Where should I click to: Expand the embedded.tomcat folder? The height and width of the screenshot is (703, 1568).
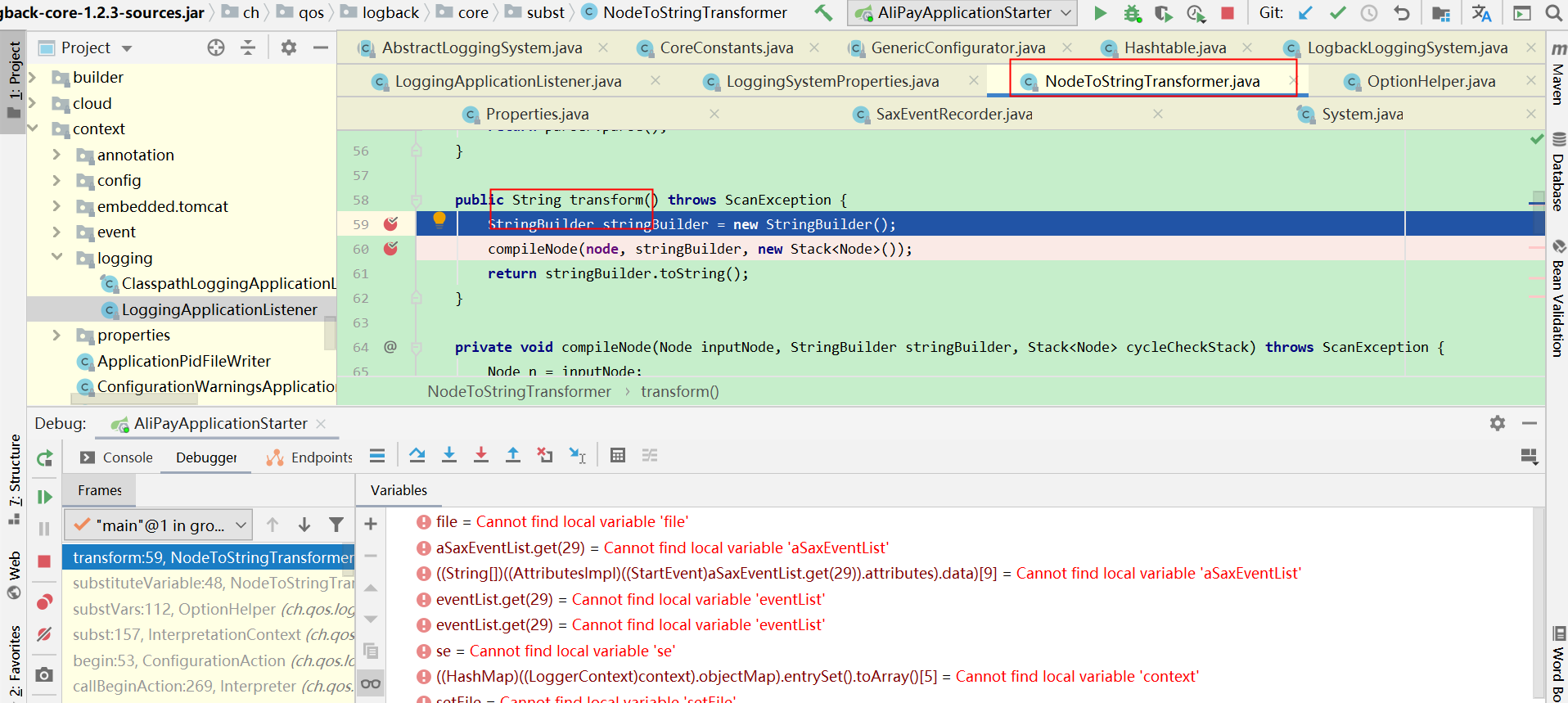pyautogui.click(x=56, y=206)
